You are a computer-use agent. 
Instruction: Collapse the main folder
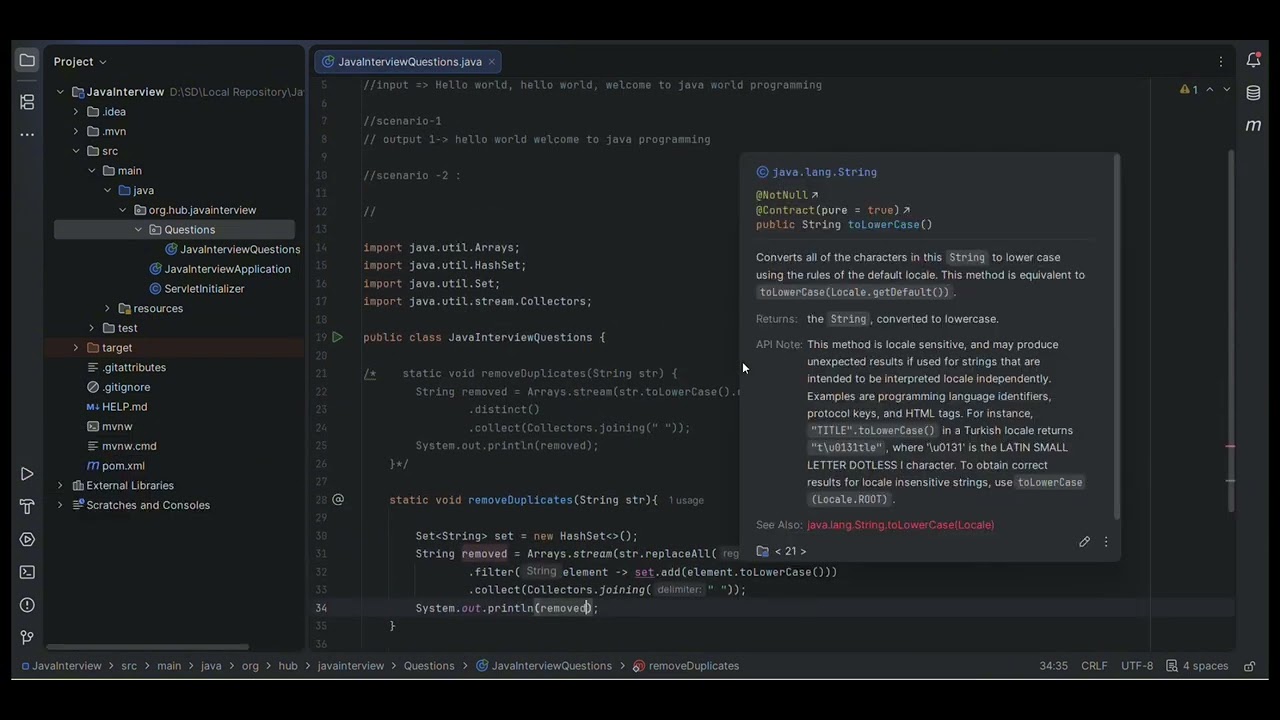tap(92, 171)
